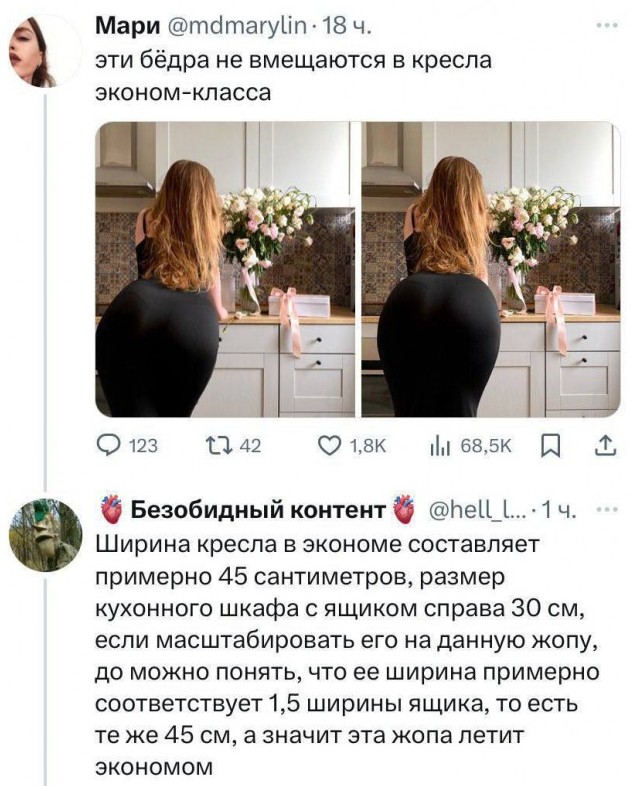Click the Безобидный контент display name

[255, 513]
